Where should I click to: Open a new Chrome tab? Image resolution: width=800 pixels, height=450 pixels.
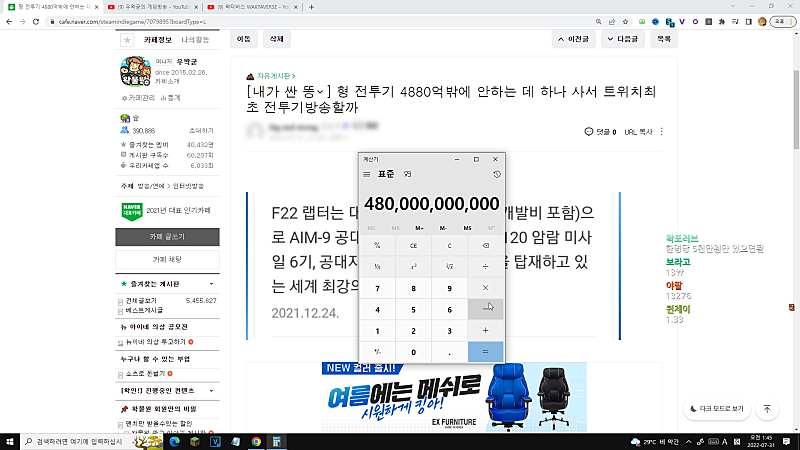pos(311,7)
